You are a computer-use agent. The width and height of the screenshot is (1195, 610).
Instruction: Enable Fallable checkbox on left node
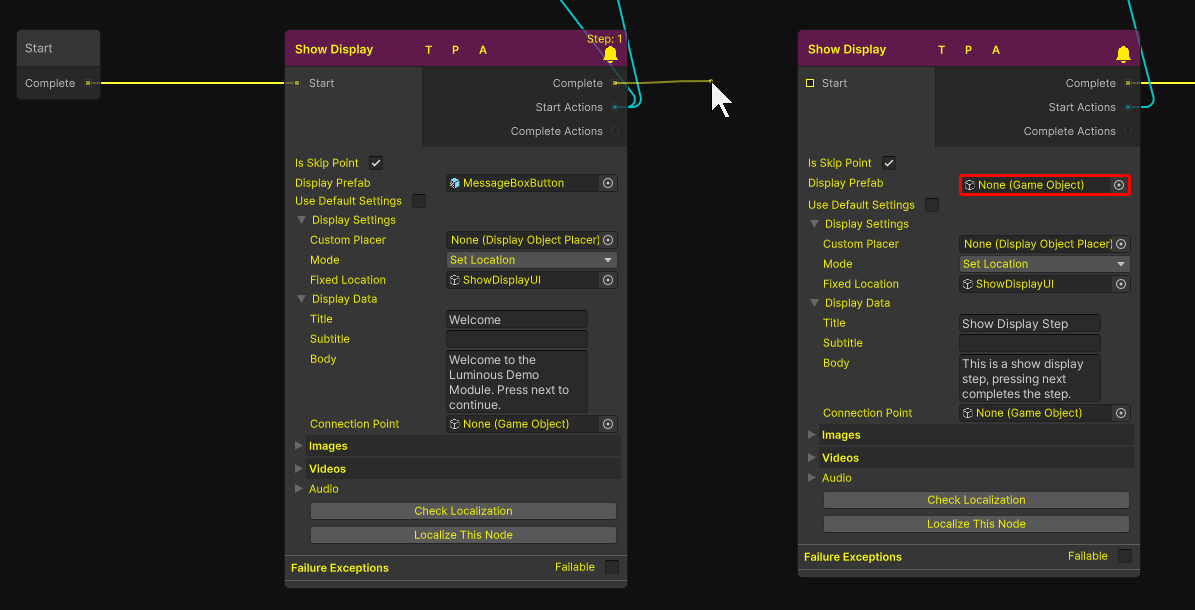612,567
